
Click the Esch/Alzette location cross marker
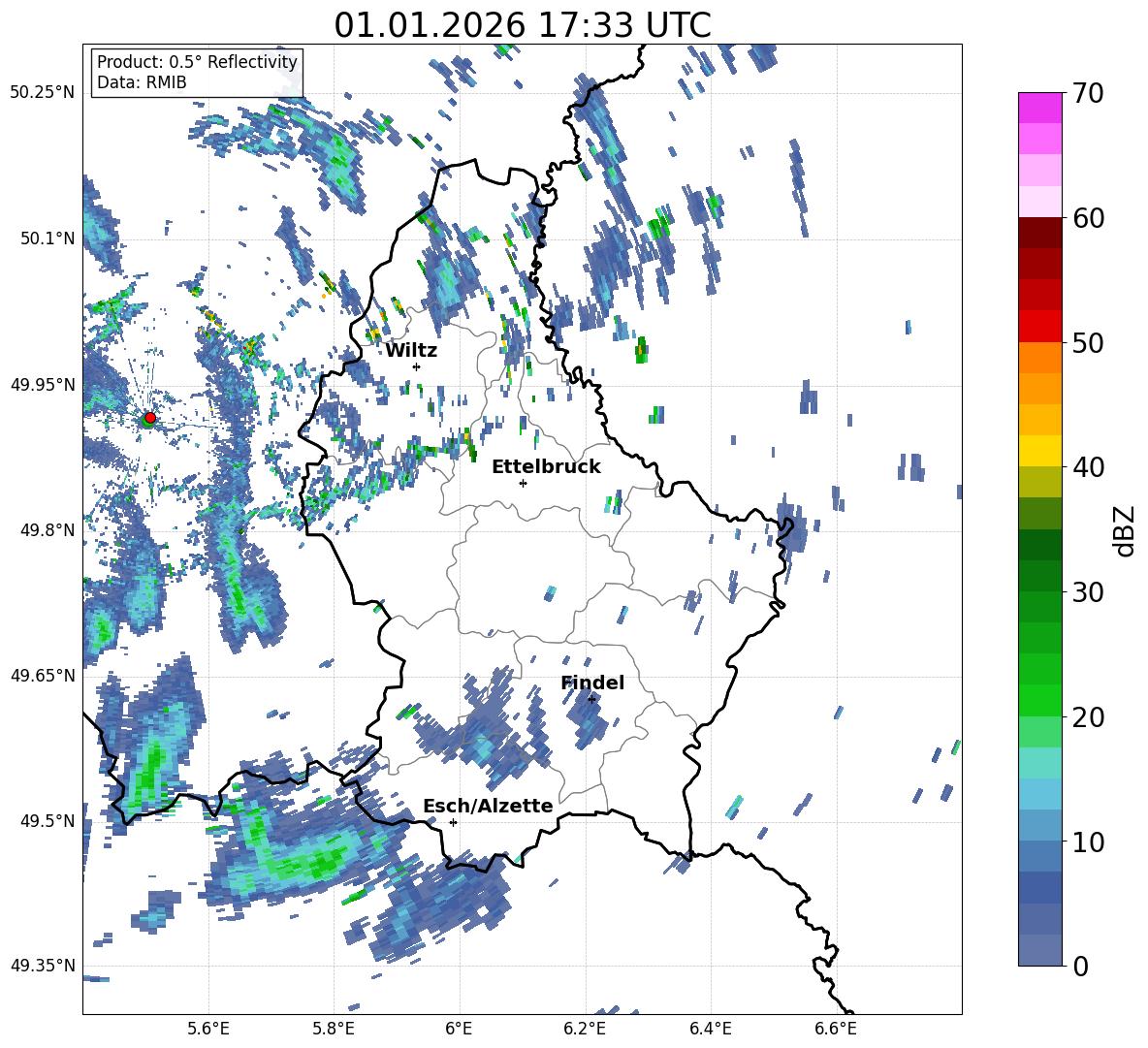453,822
